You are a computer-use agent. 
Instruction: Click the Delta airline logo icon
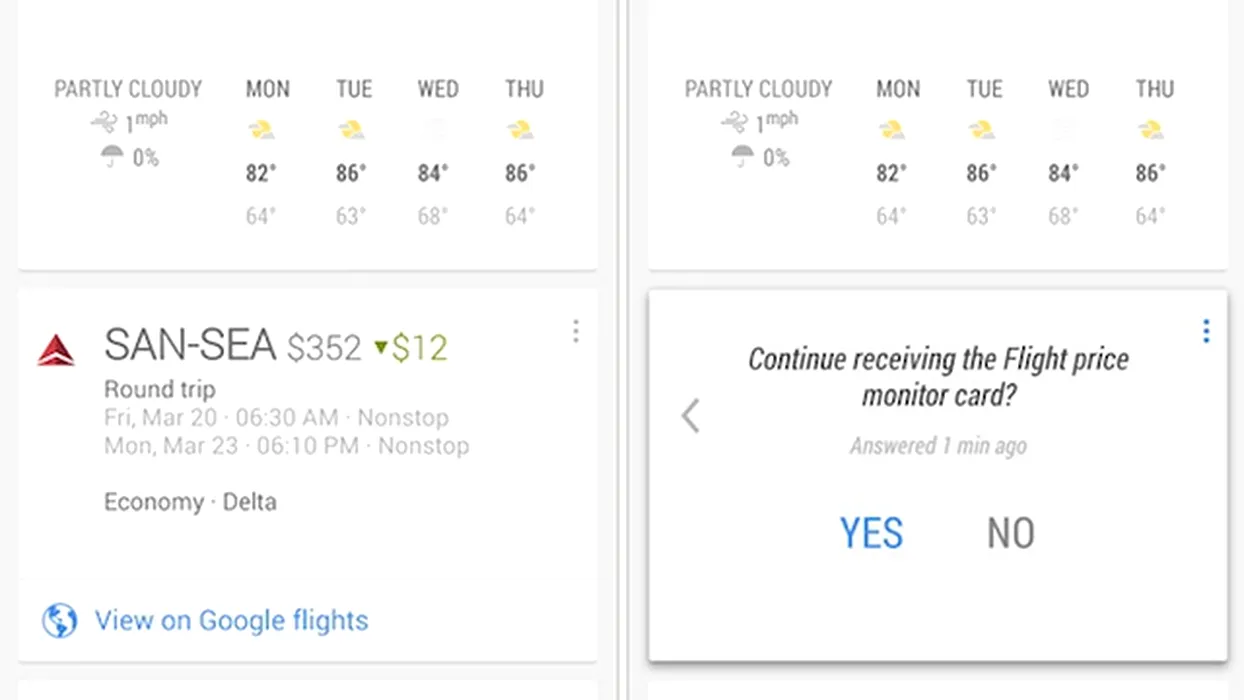pyautogui.click(x=56, y=350)
